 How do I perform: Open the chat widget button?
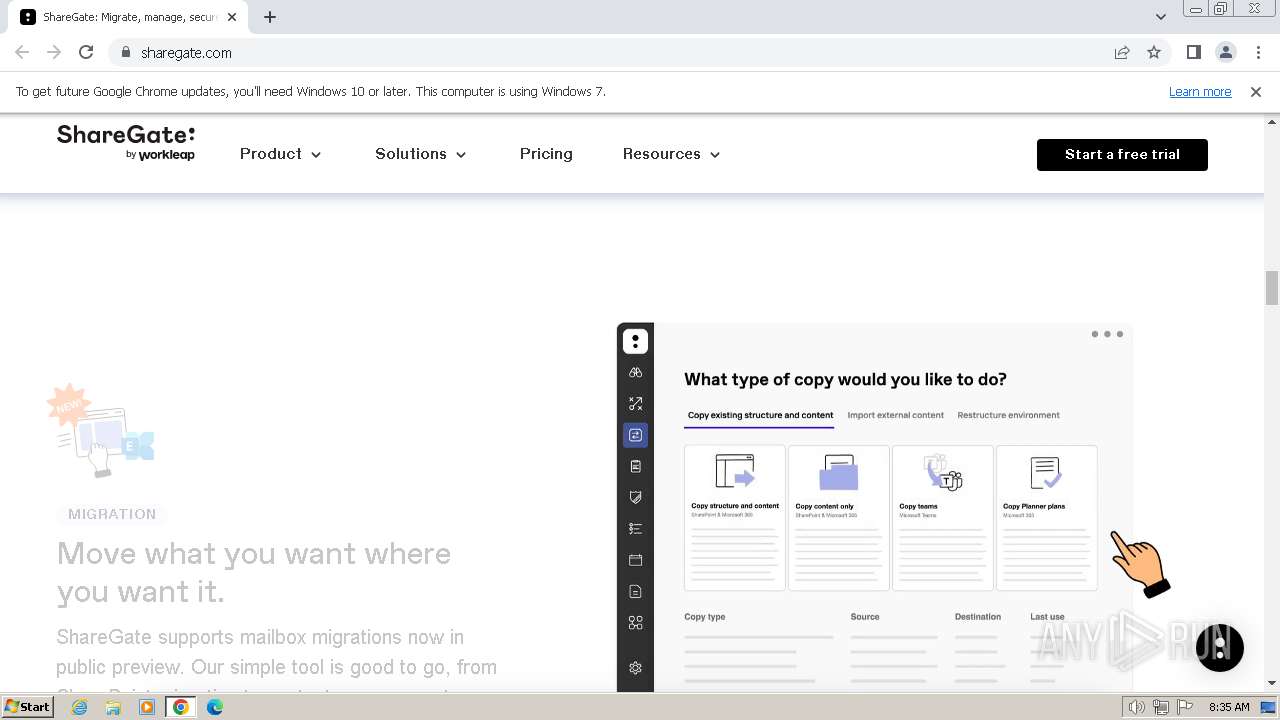tap(1219, 647)
